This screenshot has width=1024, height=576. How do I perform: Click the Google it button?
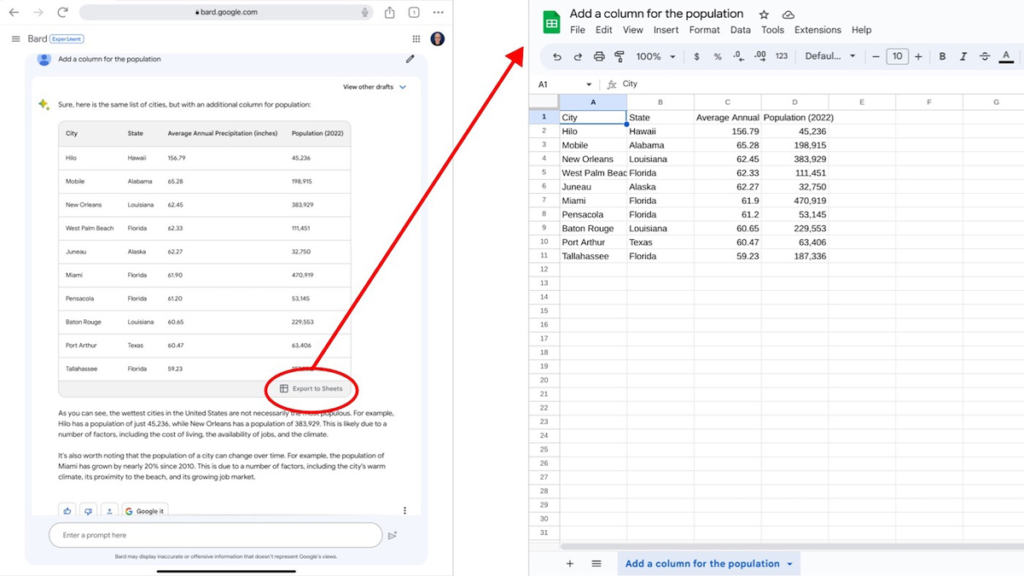[x=144, y=511]
